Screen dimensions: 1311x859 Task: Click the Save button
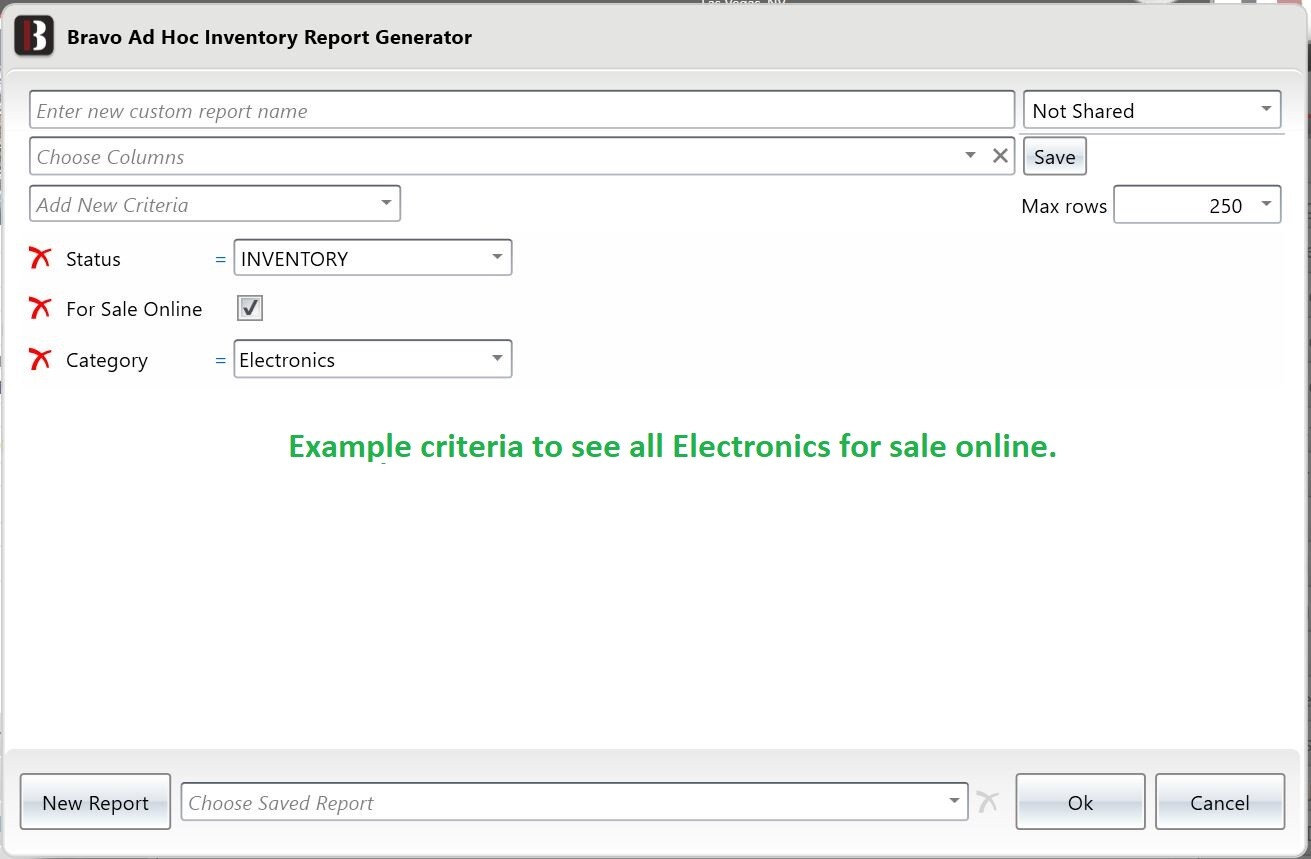1054,157
